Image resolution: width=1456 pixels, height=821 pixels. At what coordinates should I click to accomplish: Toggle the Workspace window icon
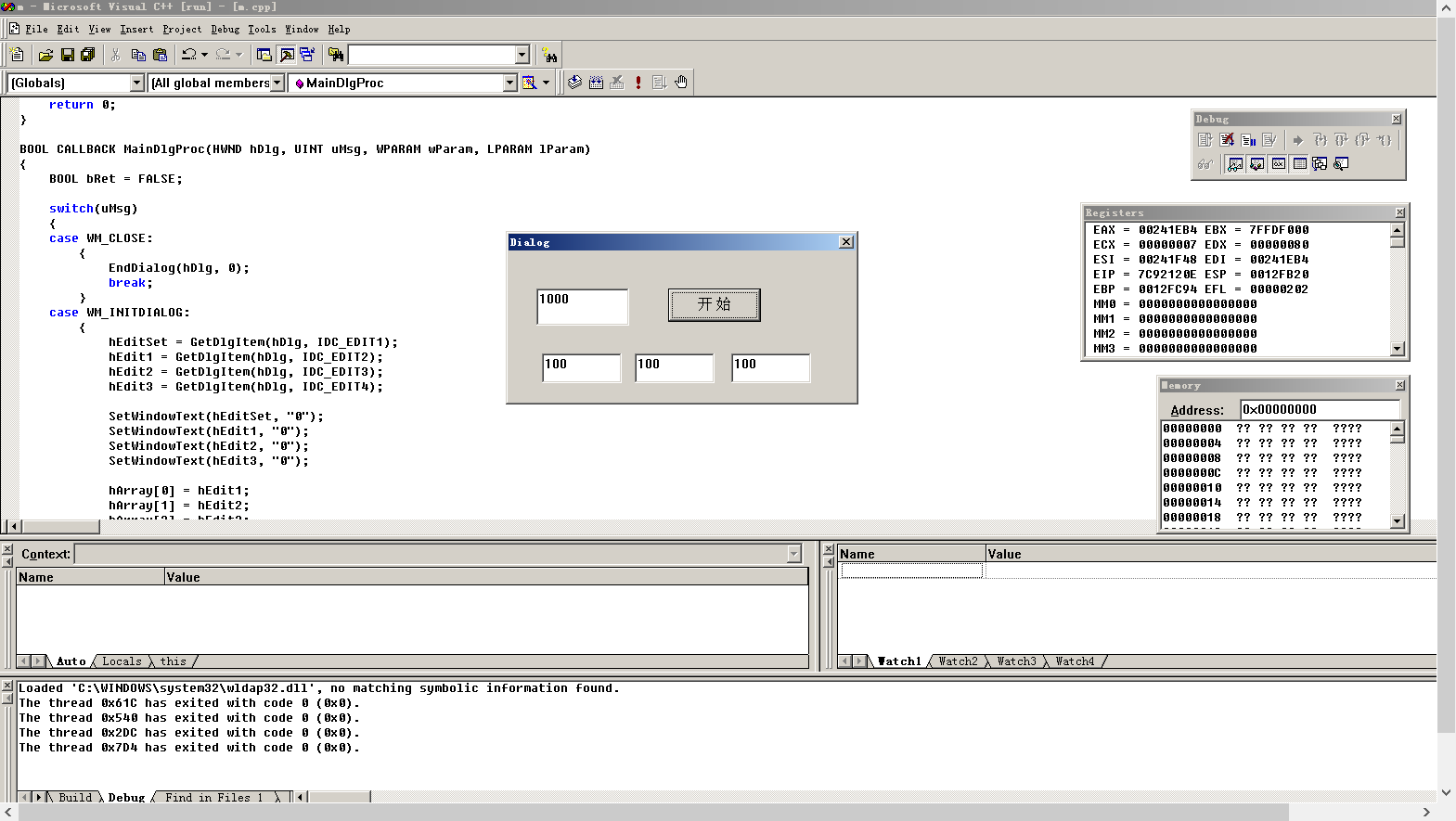pos(264,55)
